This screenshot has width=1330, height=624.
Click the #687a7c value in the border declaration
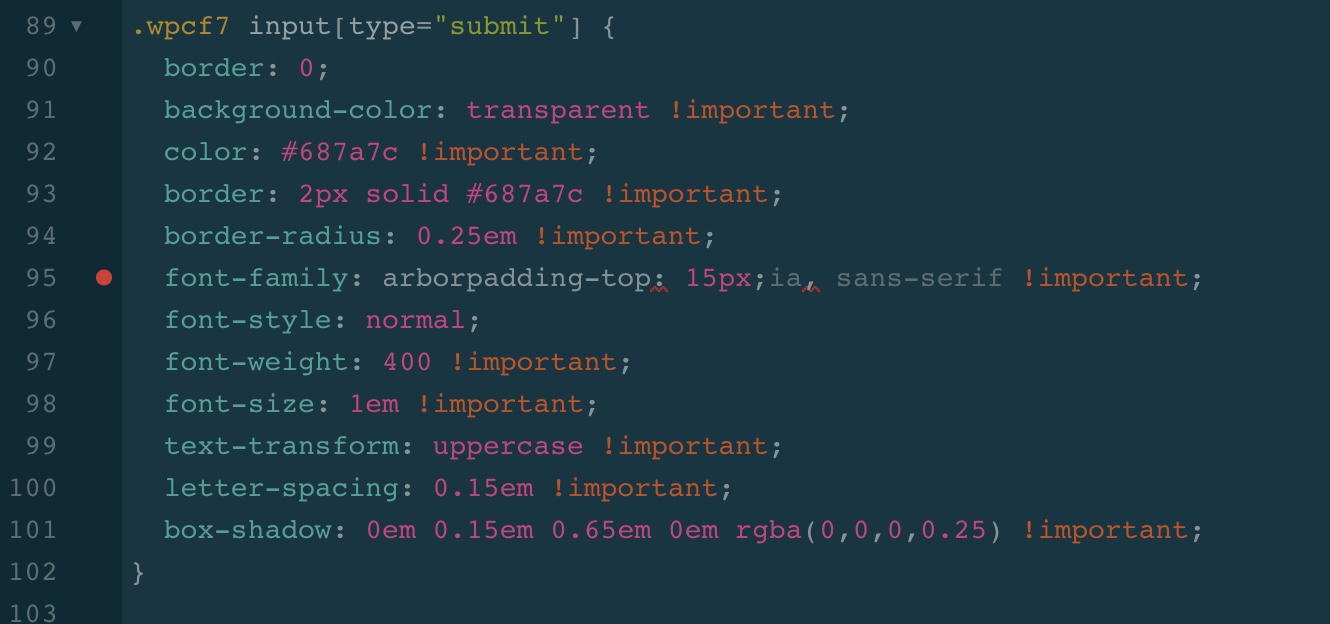(524, 194)
